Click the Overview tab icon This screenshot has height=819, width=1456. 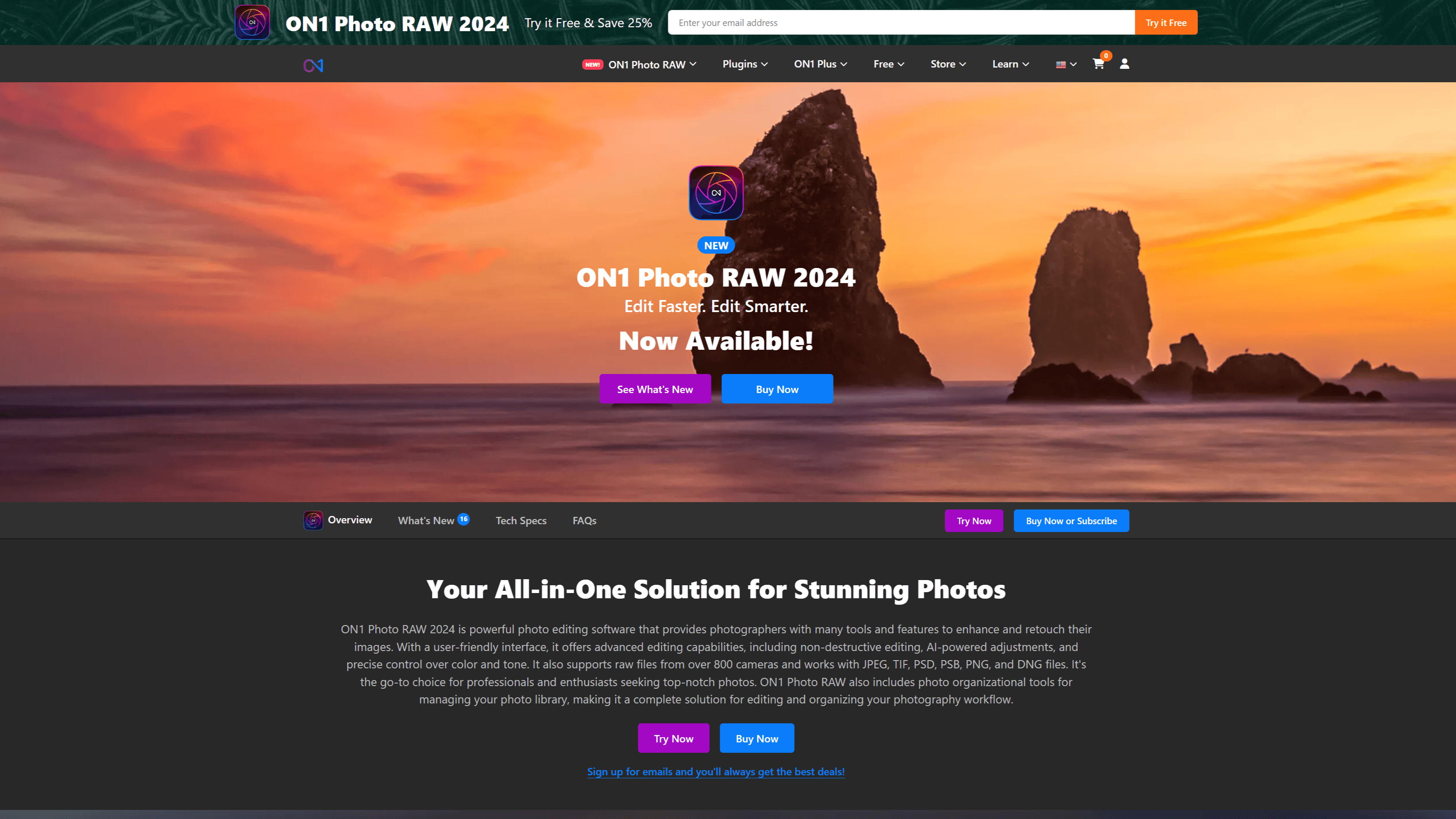tap(313, 520)
